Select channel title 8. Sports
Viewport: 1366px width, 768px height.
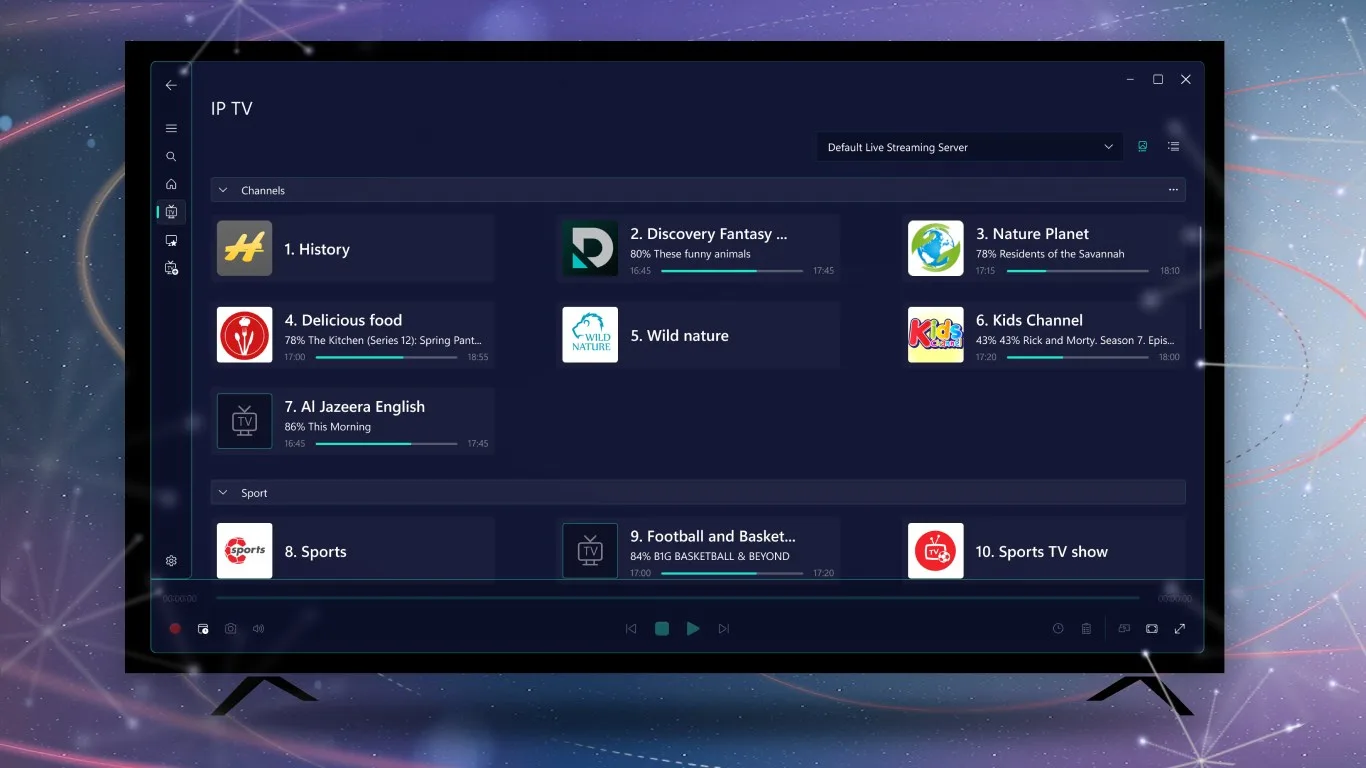click(315, 552)
